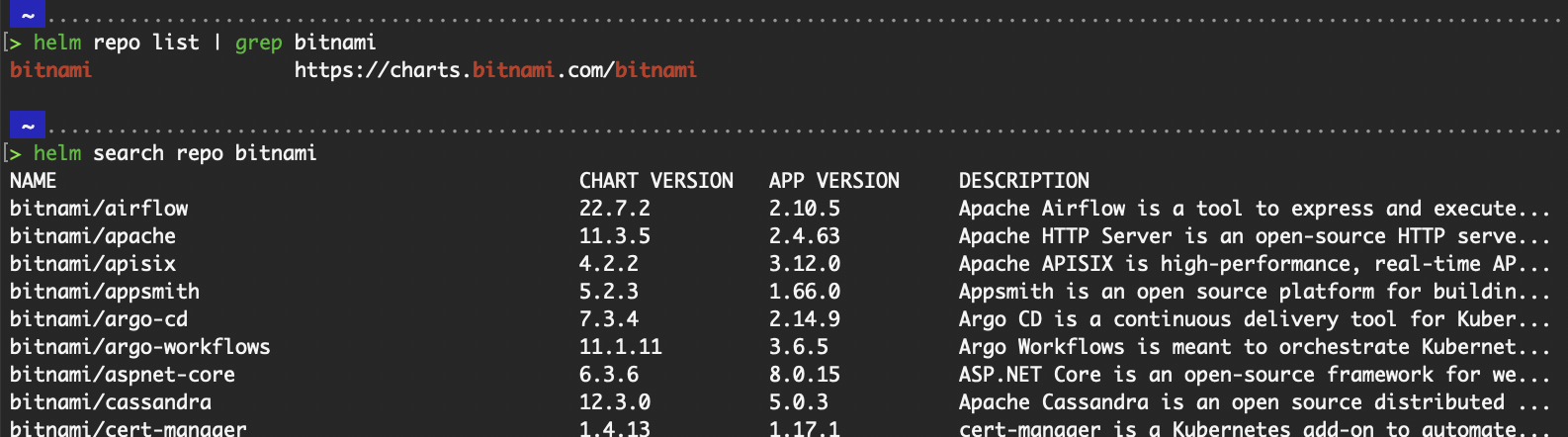Click appsmith app version 1.66.0

[x=805, y=292]
